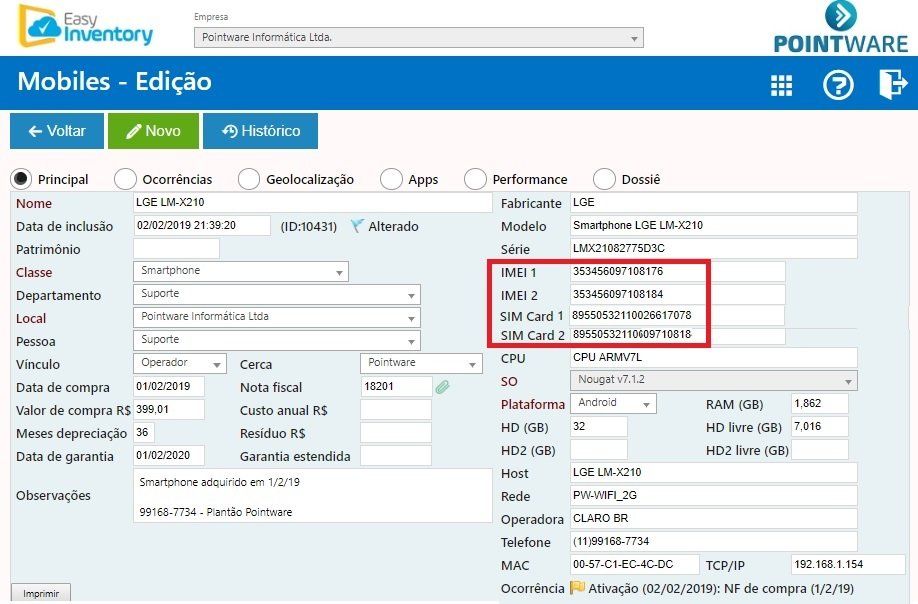The image size is (918, 604).
Task: Select the Dossiê radio option
Action: pos(604,179)
